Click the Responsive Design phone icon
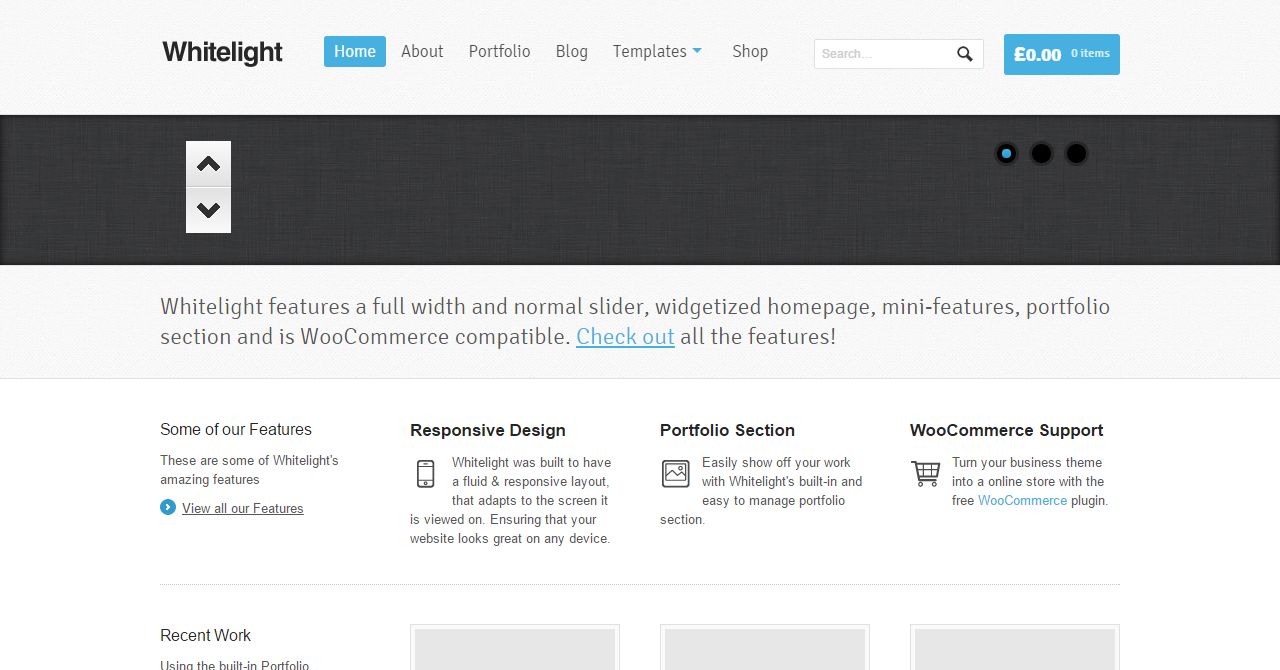Viewport: 1280px width, 670px height. 425,474
